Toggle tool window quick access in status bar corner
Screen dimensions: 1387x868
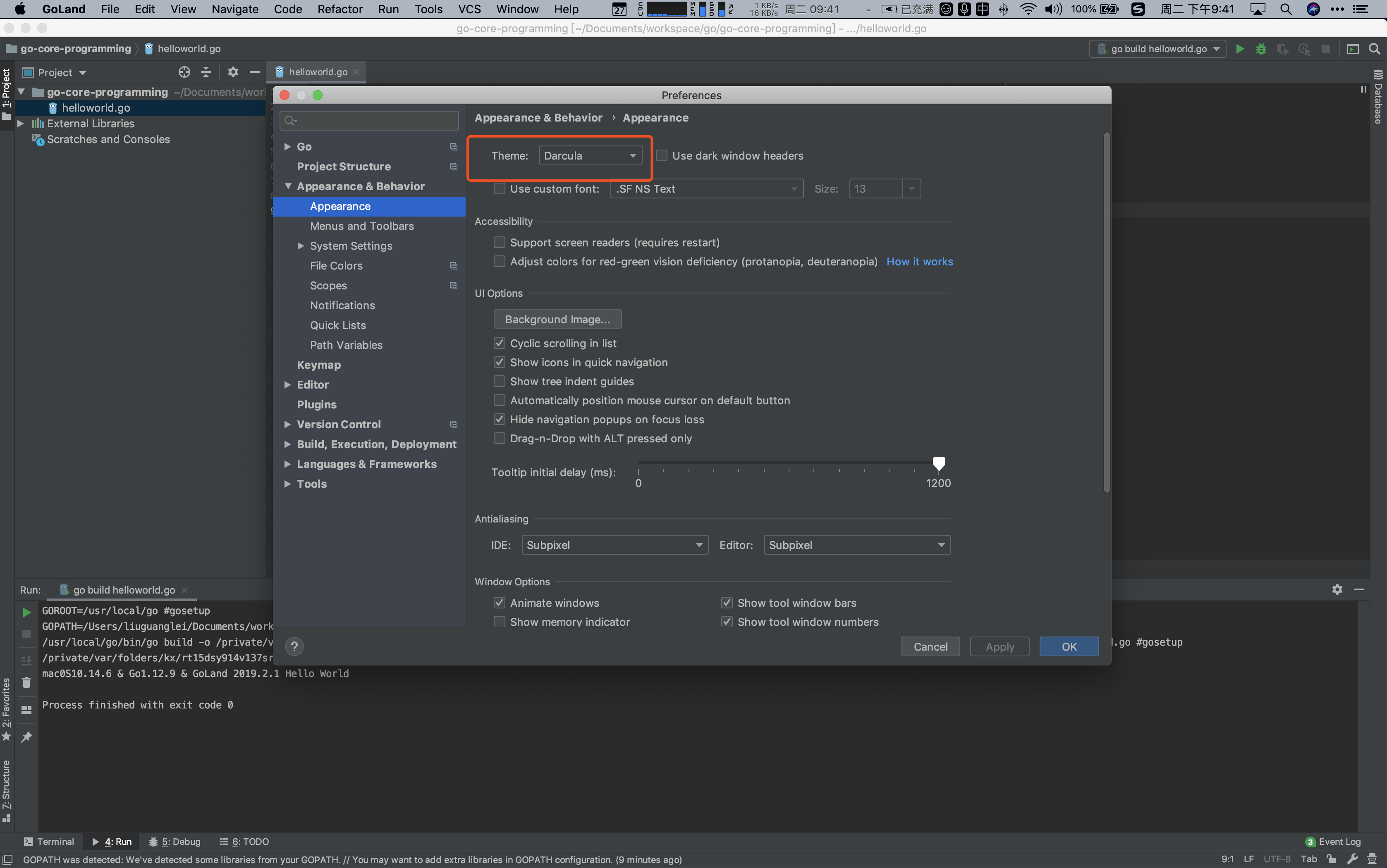click(8, 859)
